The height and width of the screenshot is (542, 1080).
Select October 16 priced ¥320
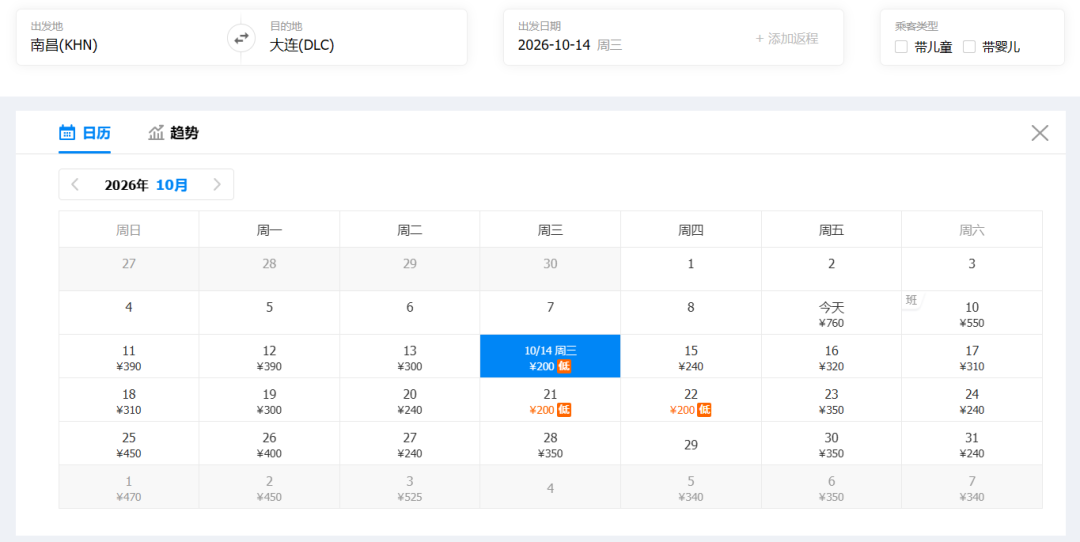pos(831,357)
